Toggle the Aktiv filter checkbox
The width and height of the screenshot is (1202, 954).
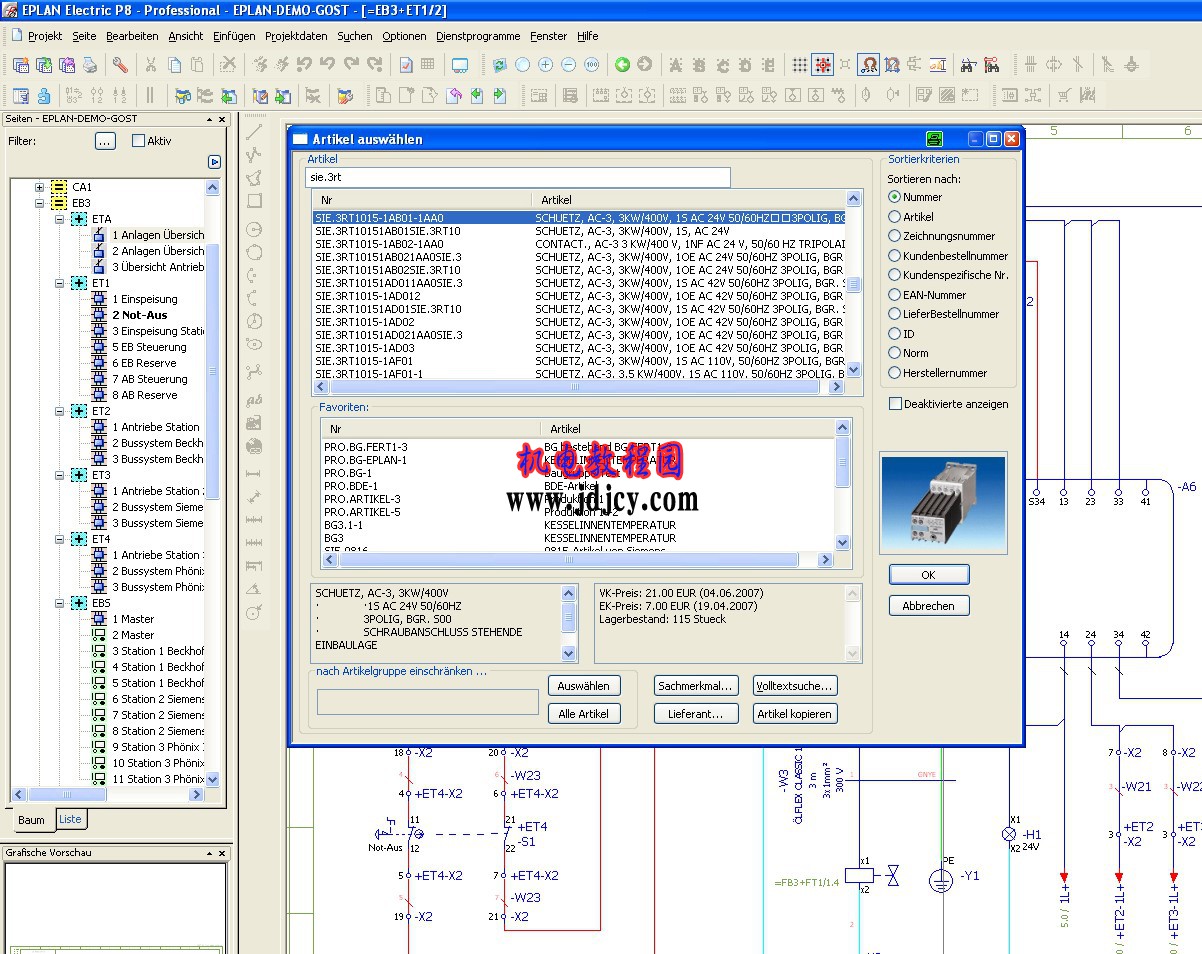click(139, 141)
